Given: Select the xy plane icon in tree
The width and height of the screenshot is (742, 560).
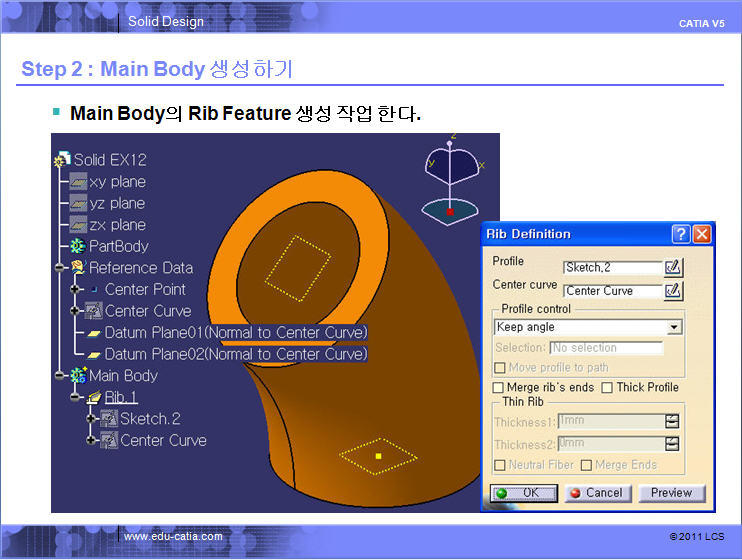Looking at the screenshot, I should click(77, 182).
